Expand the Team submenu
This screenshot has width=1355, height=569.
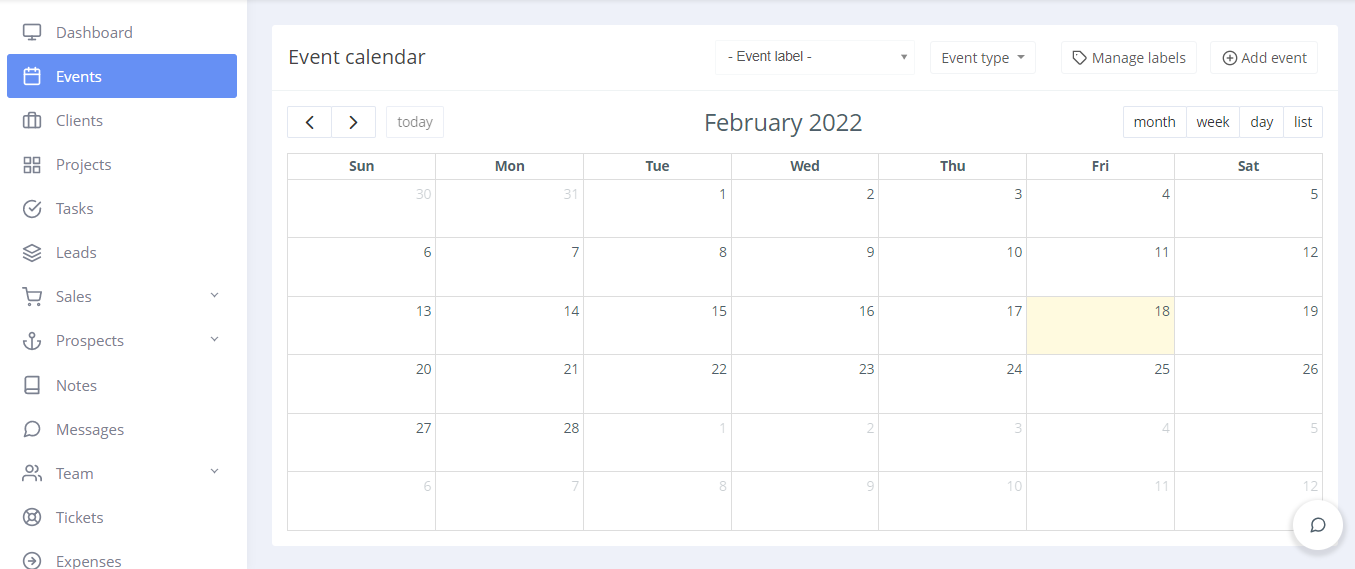pyautogui.click(x=214, y=473)
